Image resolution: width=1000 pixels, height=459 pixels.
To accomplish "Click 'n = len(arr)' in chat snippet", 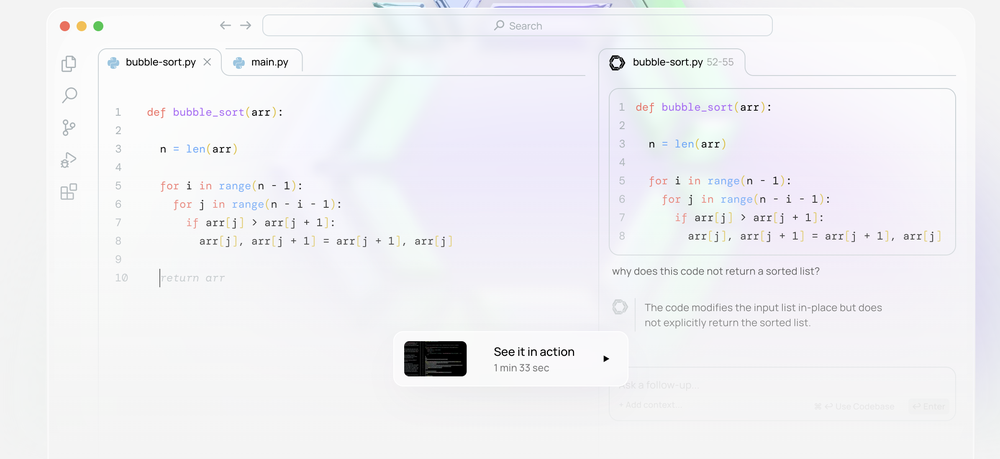I will coord(688,144).
